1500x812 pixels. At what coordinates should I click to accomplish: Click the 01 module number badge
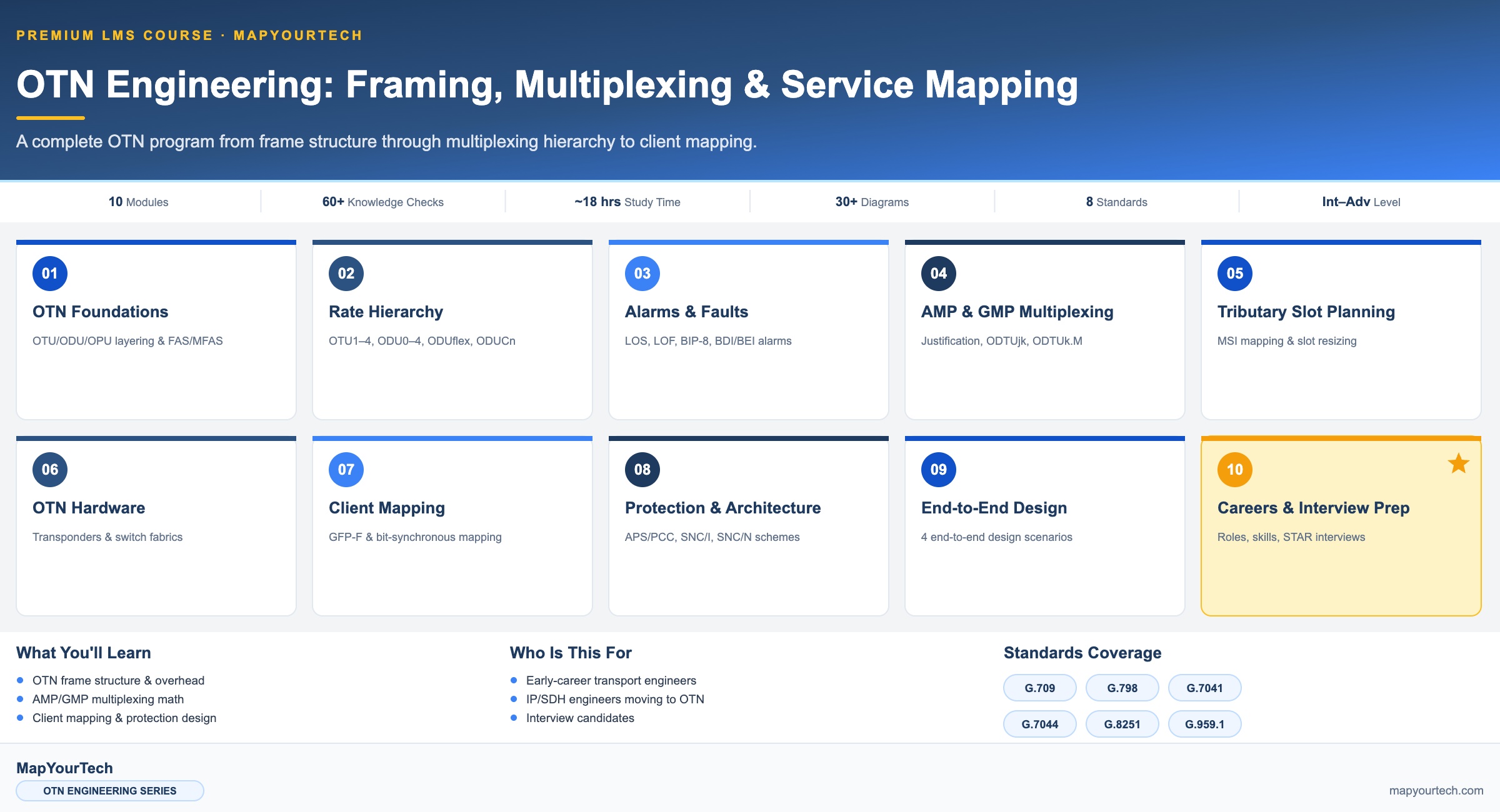tap(50, 274)
